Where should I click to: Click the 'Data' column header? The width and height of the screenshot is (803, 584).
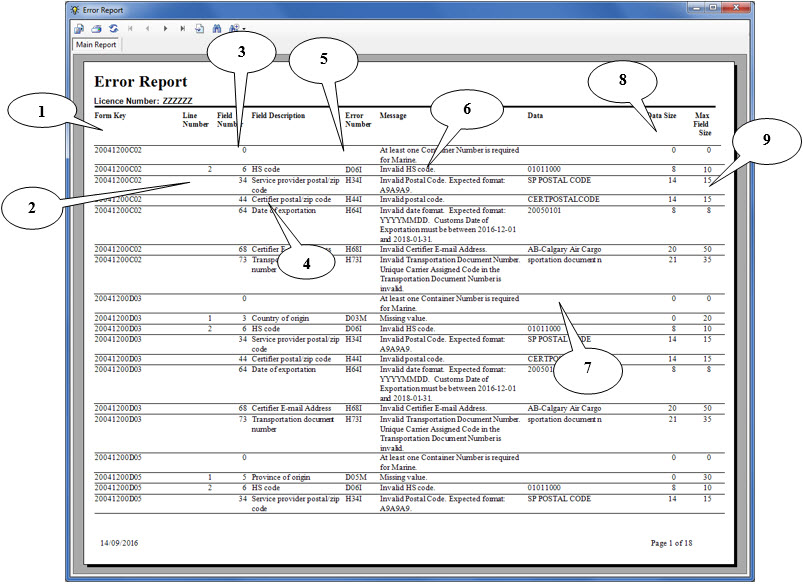535,116
